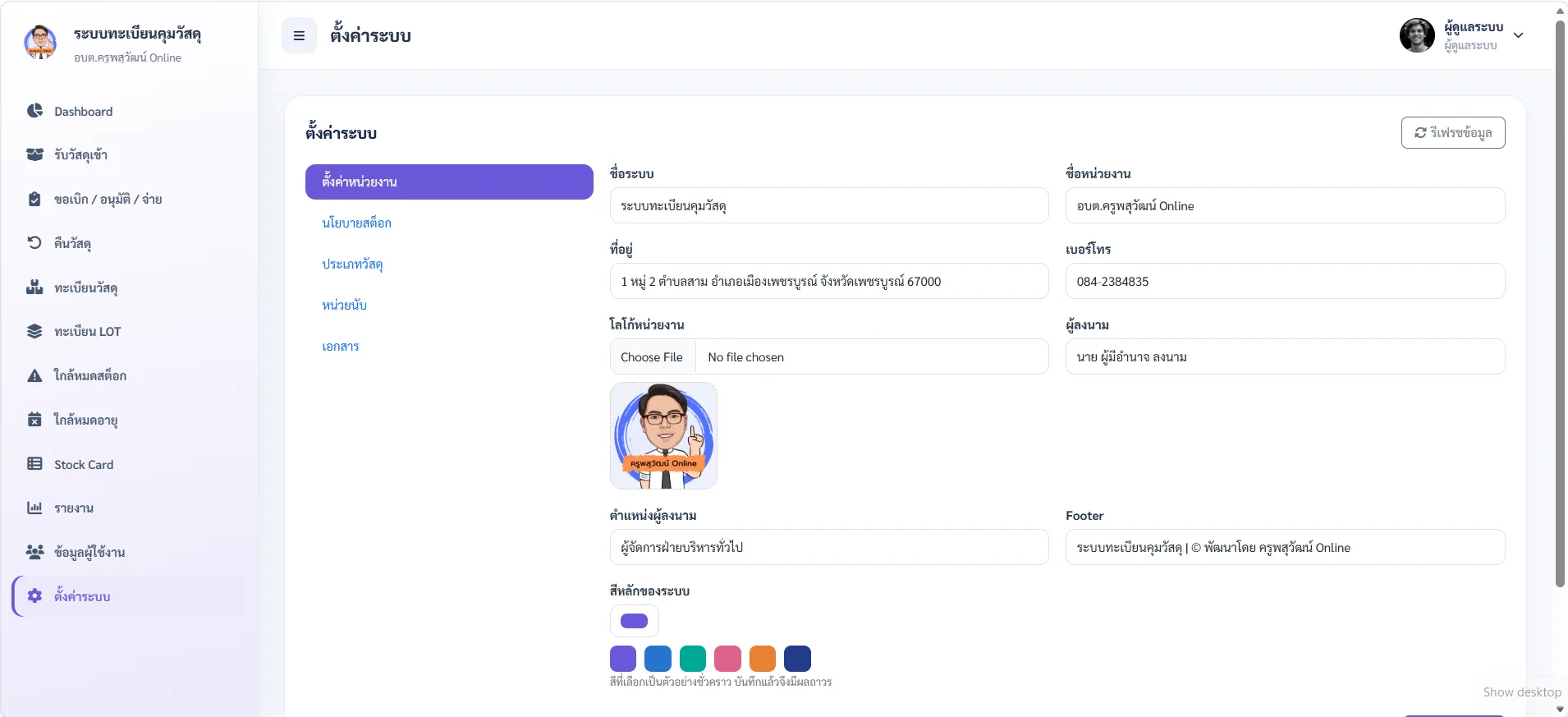Switch to the ประเภทวัสดุ tab

click(x=352, y=264)
